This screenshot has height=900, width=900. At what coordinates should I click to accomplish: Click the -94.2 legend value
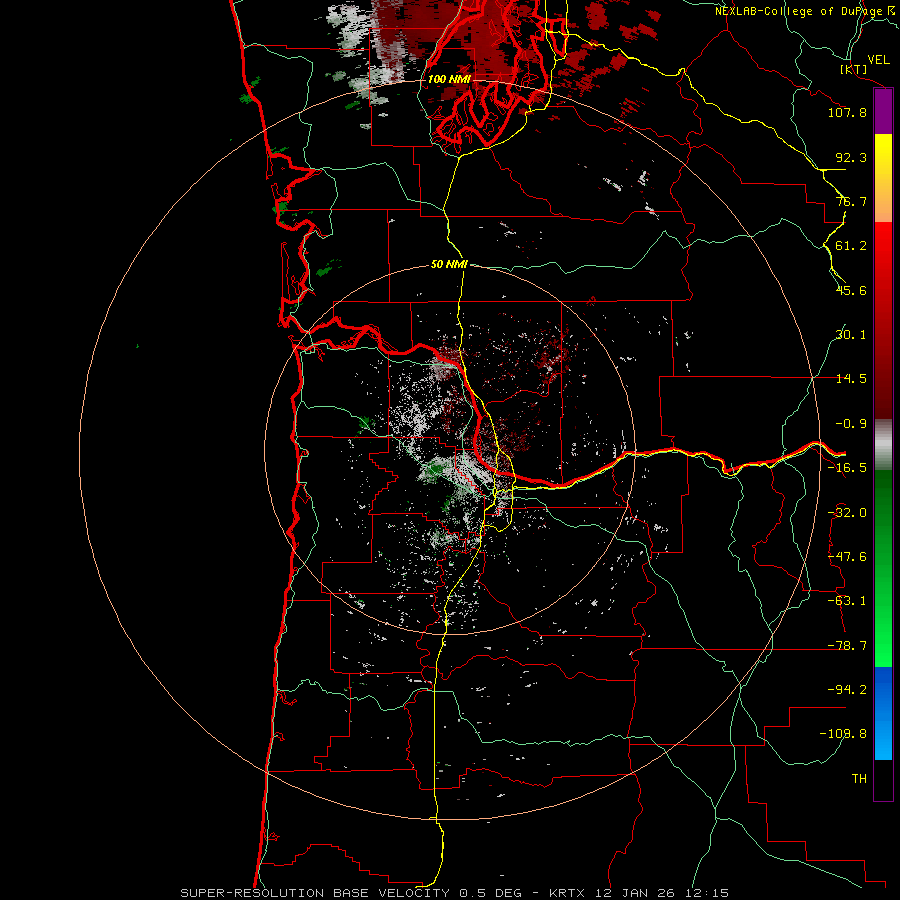[847, 690]
